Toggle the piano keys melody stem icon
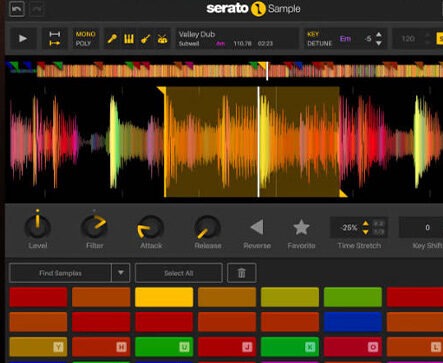 click(x=129, y=39)
